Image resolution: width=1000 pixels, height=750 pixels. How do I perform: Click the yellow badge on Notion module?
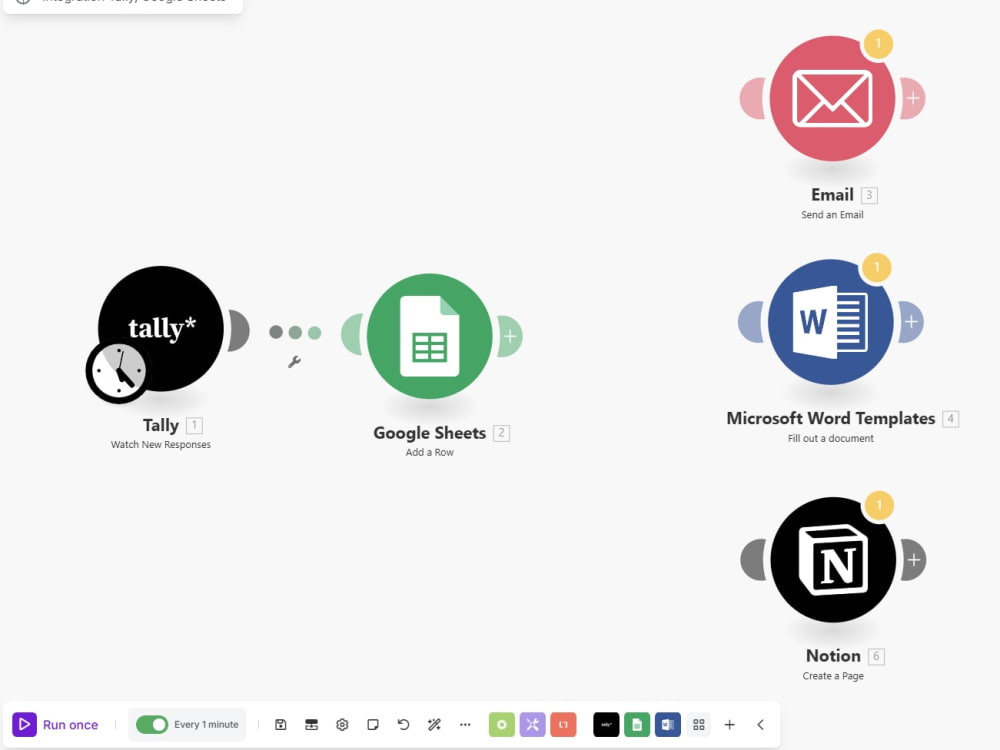coord(879,505)
